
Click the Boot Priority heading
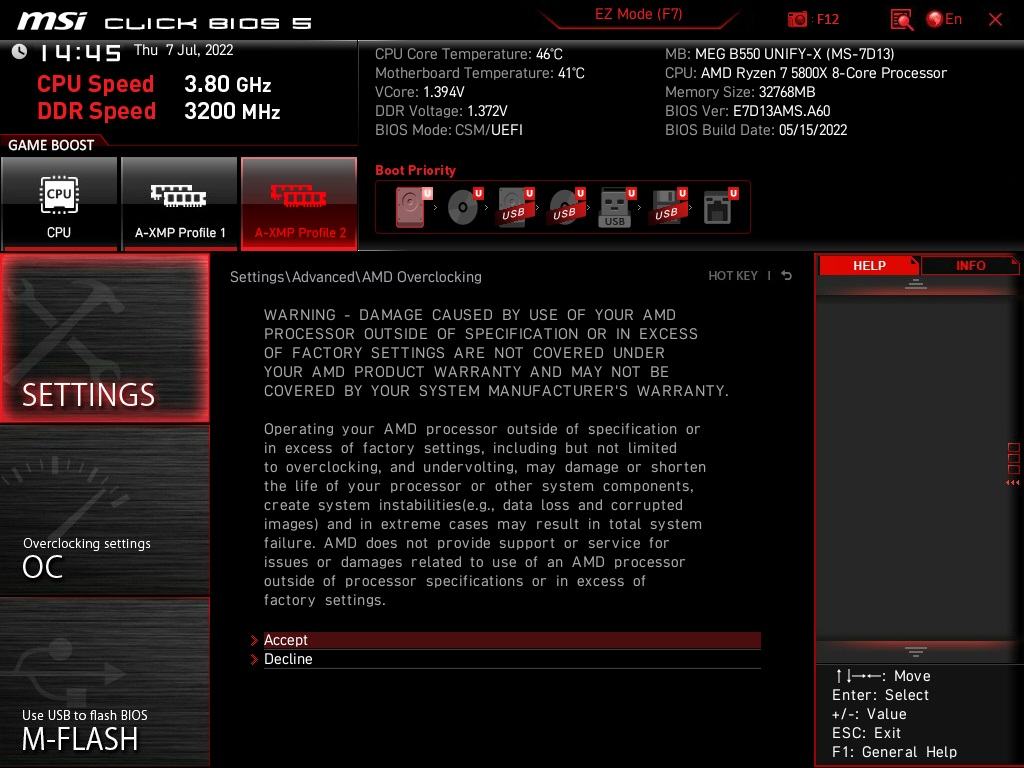pyautogui.click(x=415, y=170)
